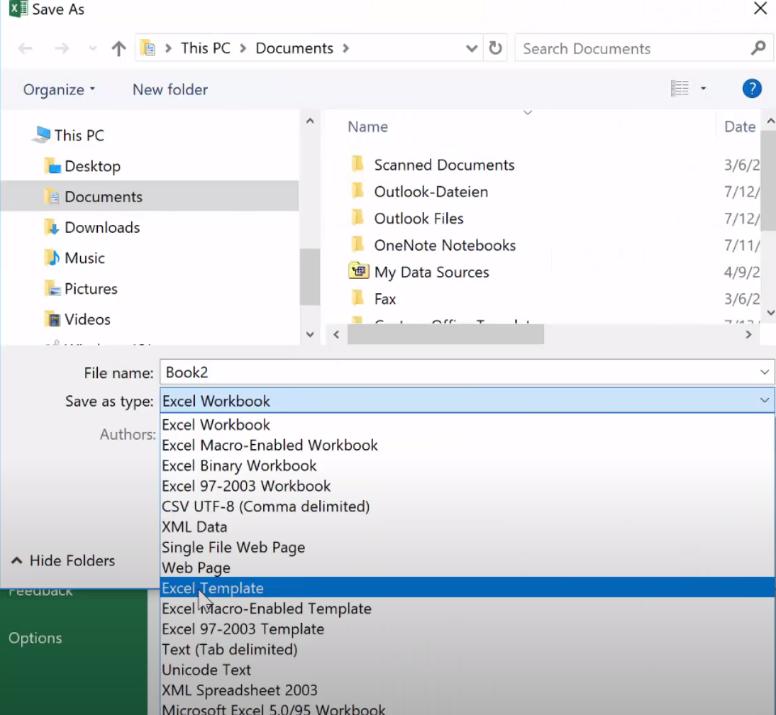Image resolution: width=776 pixels, height=715 pixels.
Task: Choose CSV UTF-8 (Comma delimited) type
Action: (x=467, y=507)
